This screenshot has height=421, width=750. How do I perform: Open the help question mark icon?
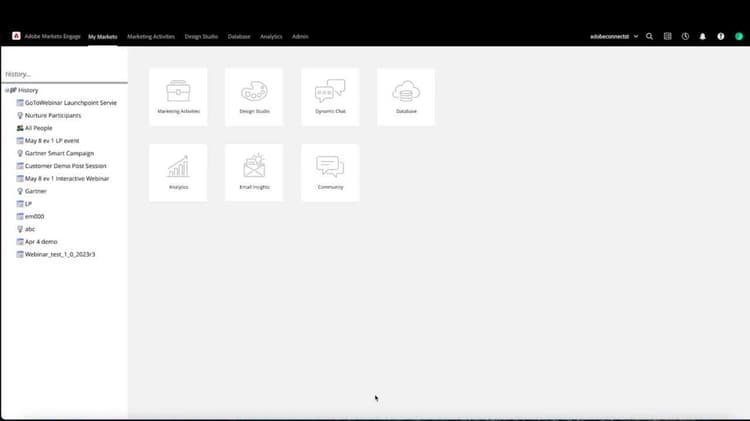720,36
